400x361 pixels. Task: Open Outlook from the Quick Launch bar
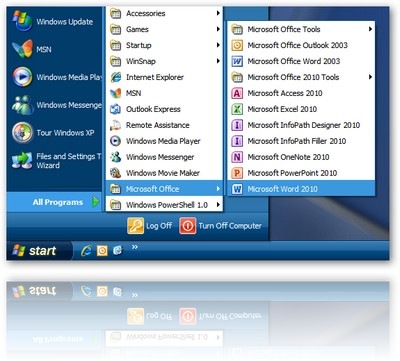(102, 250)
